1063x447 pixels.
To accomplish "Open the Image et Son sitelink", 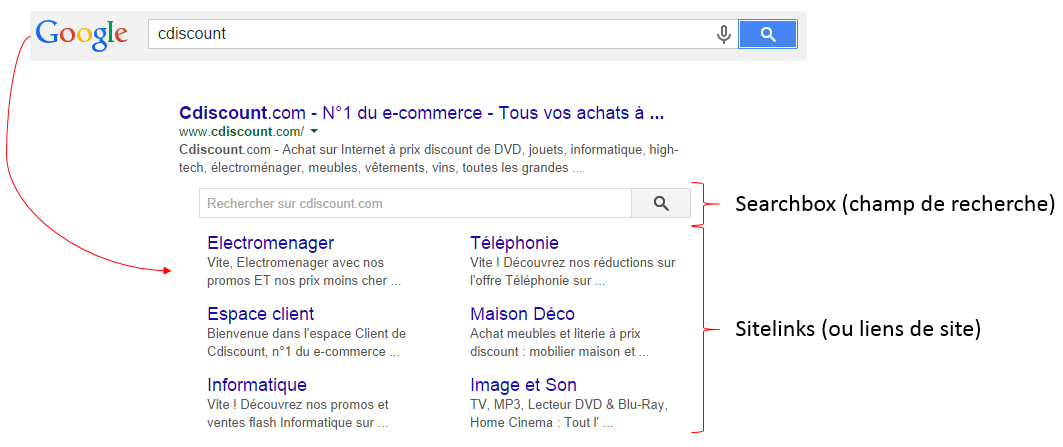I will pyautogui.click(x=523, y=385).
